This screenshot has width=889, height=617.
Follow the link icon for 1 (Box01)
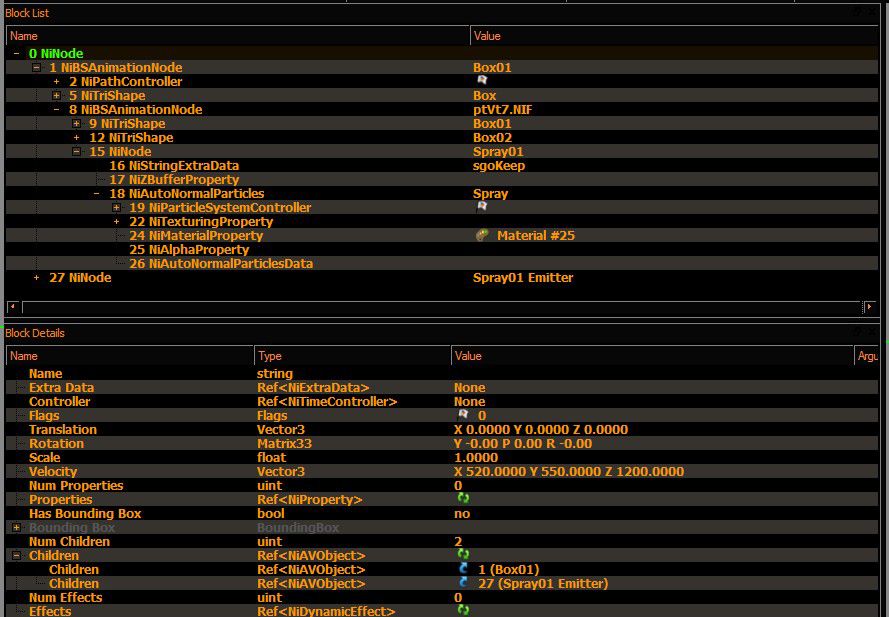click(x=463, y=568)
